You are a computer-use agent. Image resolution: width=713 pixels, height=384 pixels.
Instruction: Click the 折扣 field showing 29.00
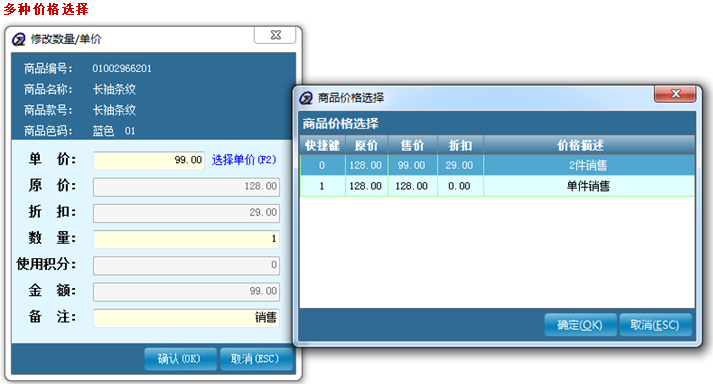click(x=186, y=212)
